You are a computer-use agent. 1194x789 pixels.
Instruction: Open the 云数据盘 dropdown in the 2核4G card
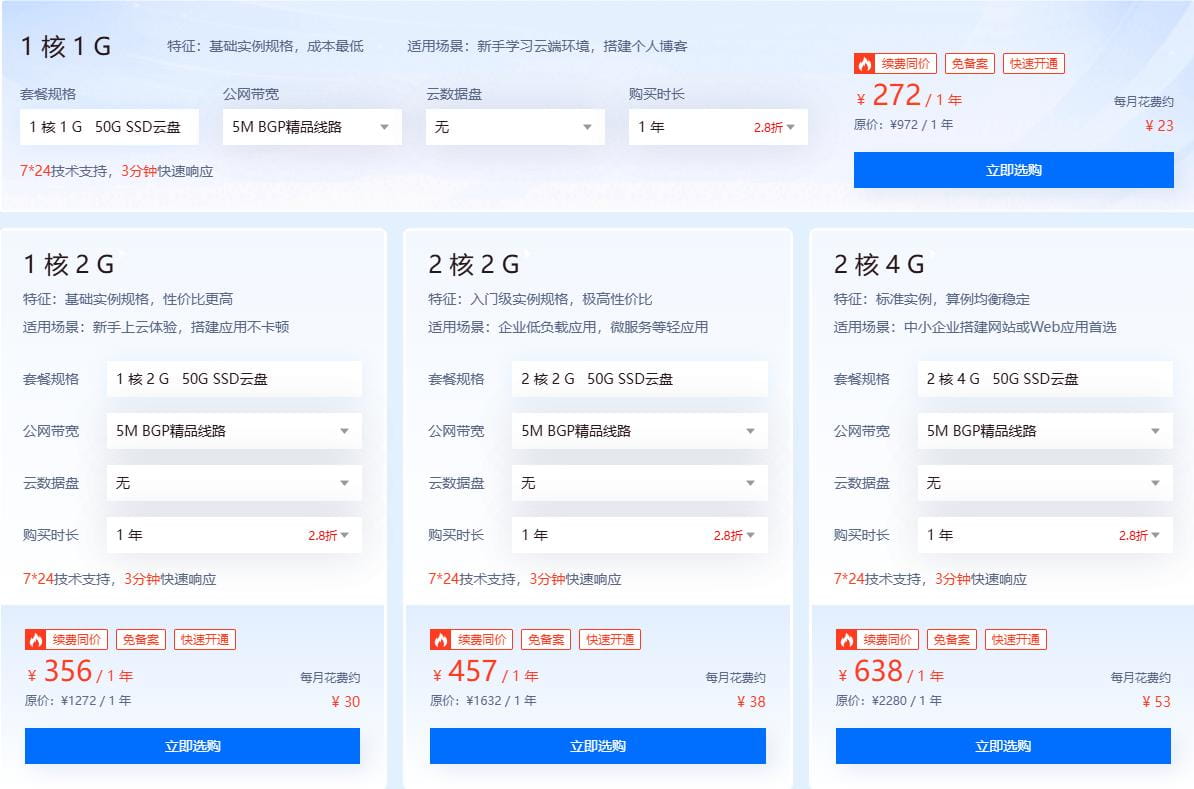tap(1045, 483)
